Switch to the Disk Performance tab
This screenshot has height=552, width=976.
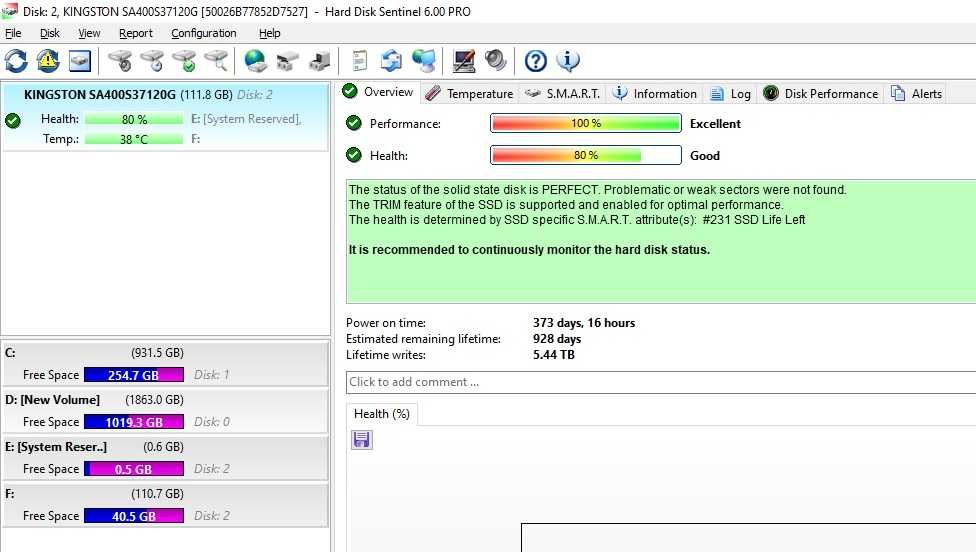[820, 93]
